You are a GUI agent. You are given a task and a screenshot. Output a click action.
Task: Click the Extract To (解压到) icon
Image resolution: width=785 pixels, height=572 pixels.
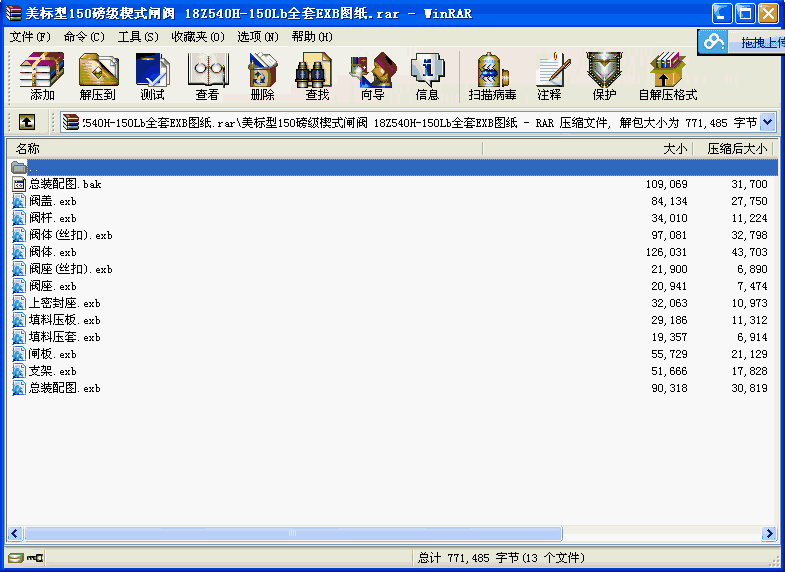pos(98,76)
